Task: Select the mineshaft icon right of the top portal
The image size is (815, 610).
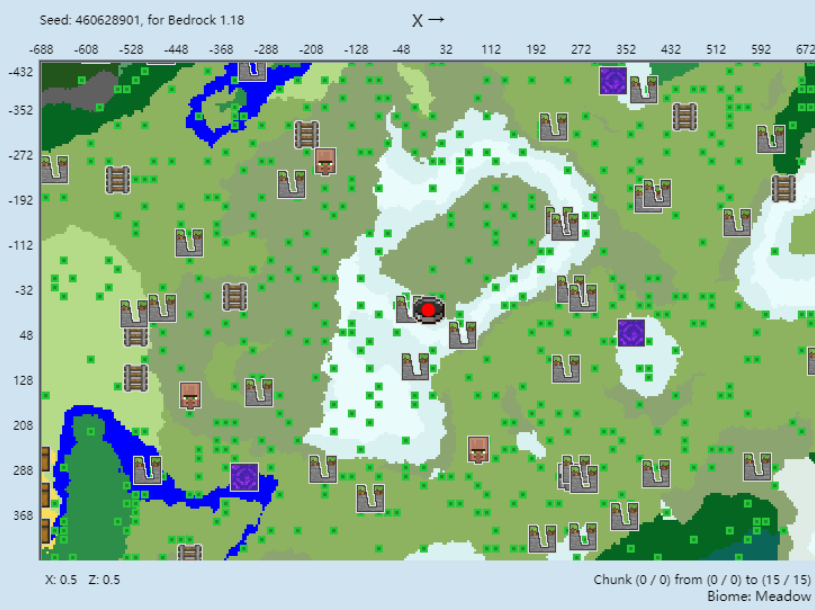Action: (x=685, y=116)
